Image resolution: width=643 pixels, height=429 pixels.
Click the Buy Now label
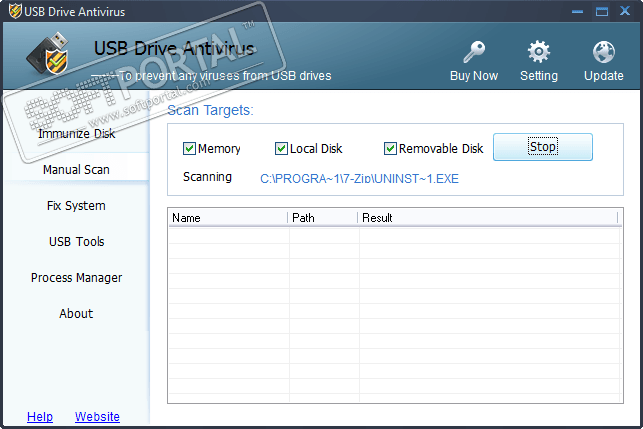pyautogui.click(x=474, y=75)
